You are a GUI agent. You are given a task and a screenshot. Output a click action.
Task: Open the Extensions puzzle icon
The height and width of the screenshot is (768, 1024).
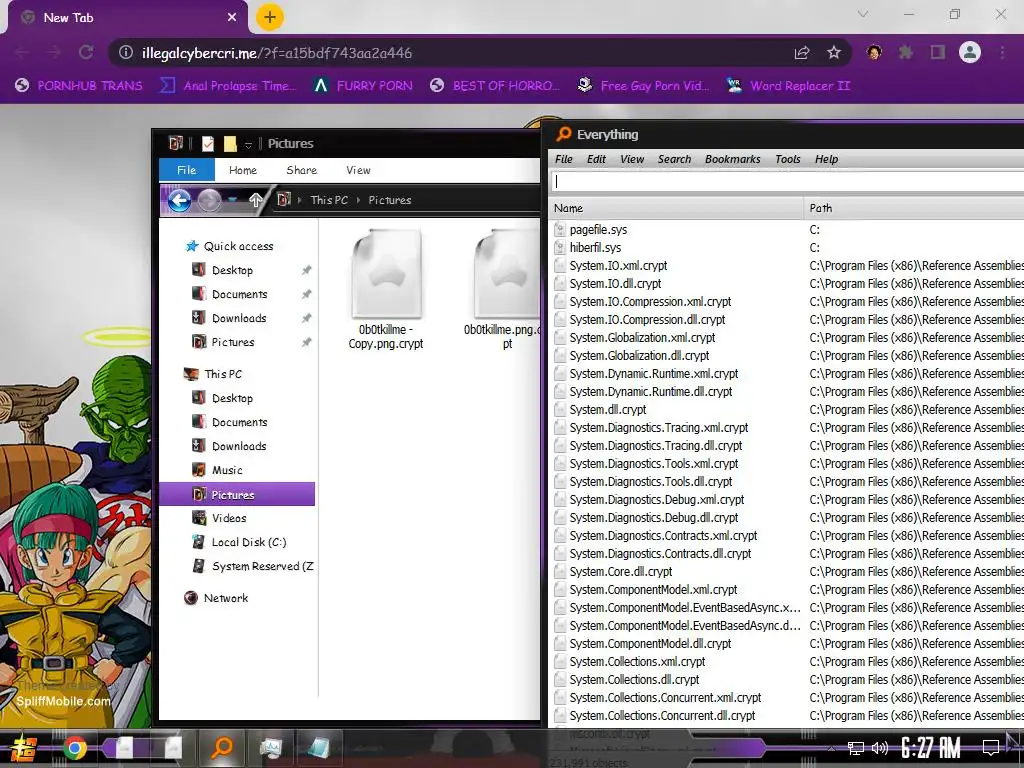pos(906,52)
